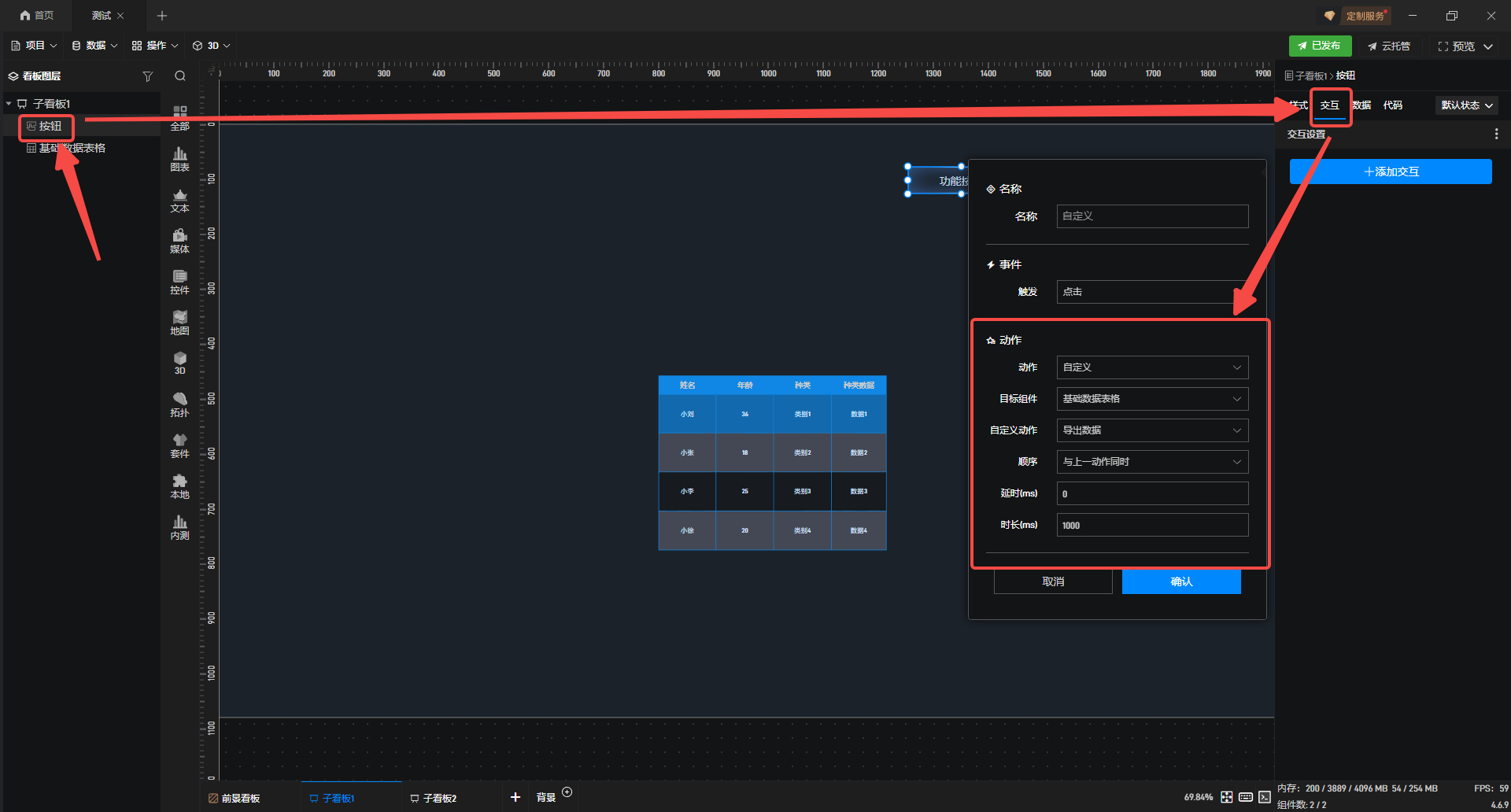This screenshot has width=1511, height=812.
Task: Open the 自定义动作 dropdown showing 导出数据
Action: coord(1151,430)
